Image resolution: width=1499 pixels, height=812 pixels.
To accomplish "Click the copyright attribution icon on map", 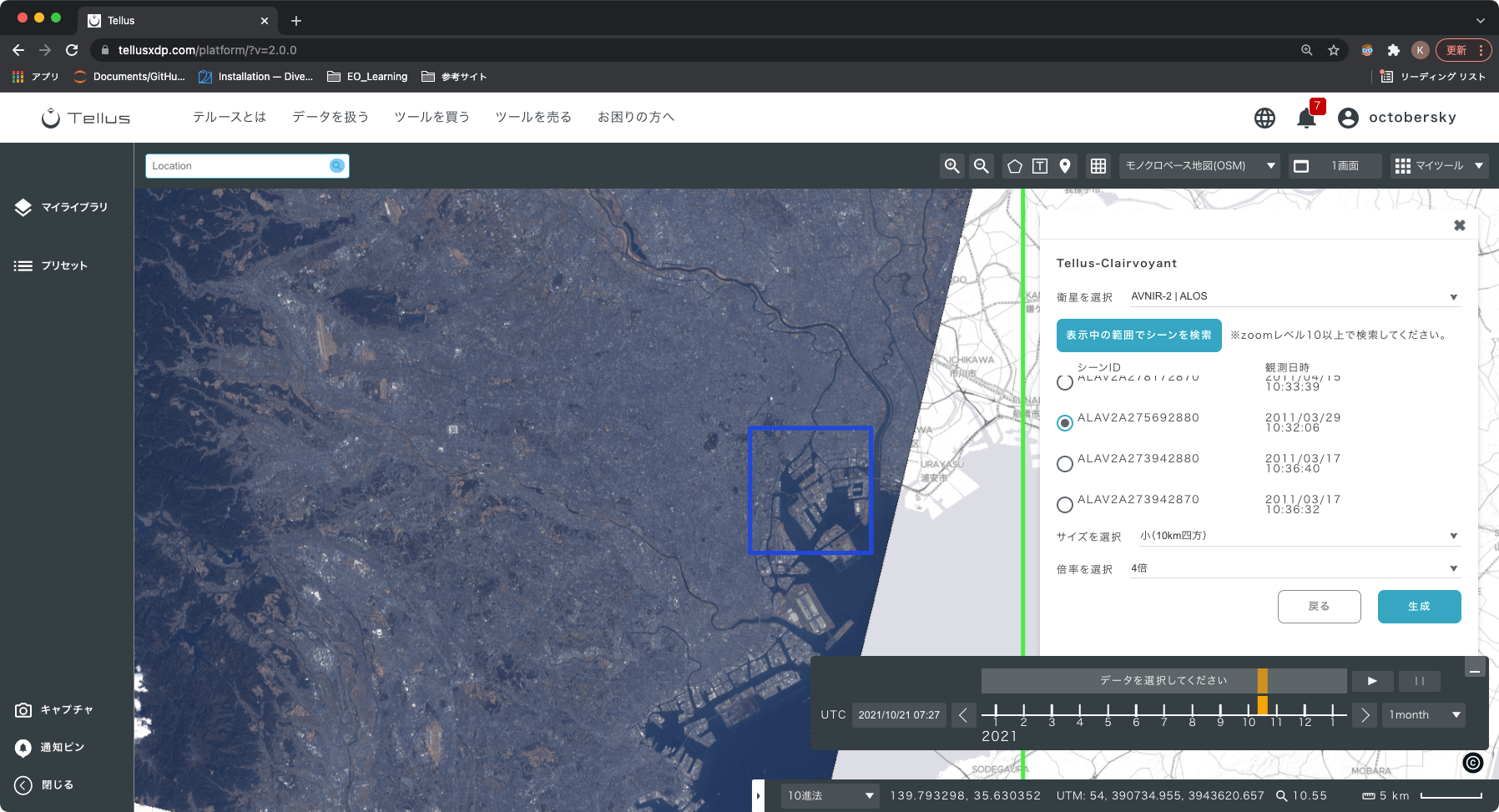I will (x=1473, y=762).
